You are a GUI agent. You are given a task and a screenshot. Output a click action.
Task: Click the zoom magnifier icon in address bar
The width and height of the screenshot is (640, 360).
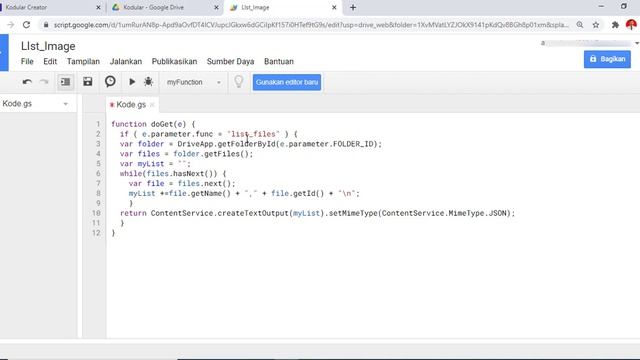pyautogui.click(x=580, y=25)
